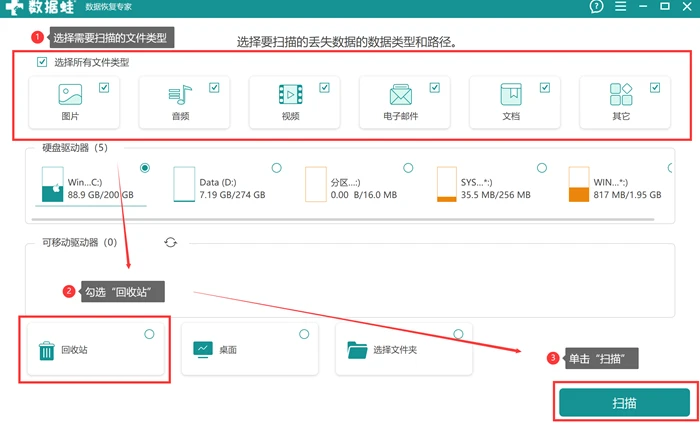
Task: Uncheck the 视频 file type checkbox
Action: (x=324, y=87)
